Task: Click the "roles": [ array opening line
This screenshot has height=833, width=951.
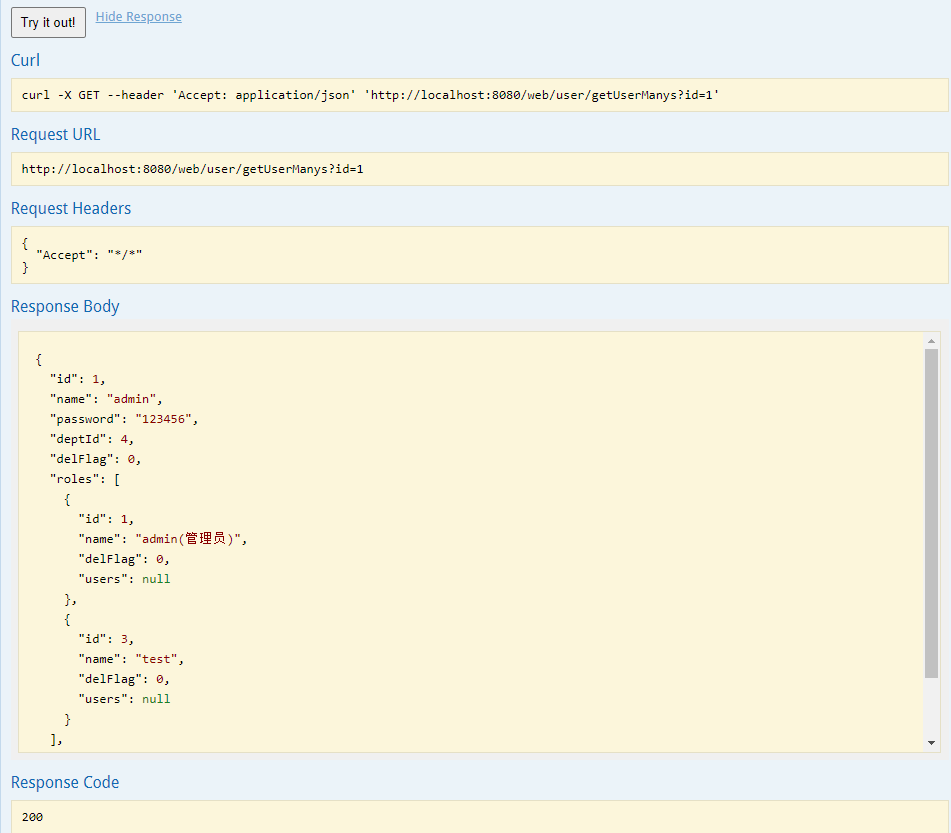Action: click(85, 479)
